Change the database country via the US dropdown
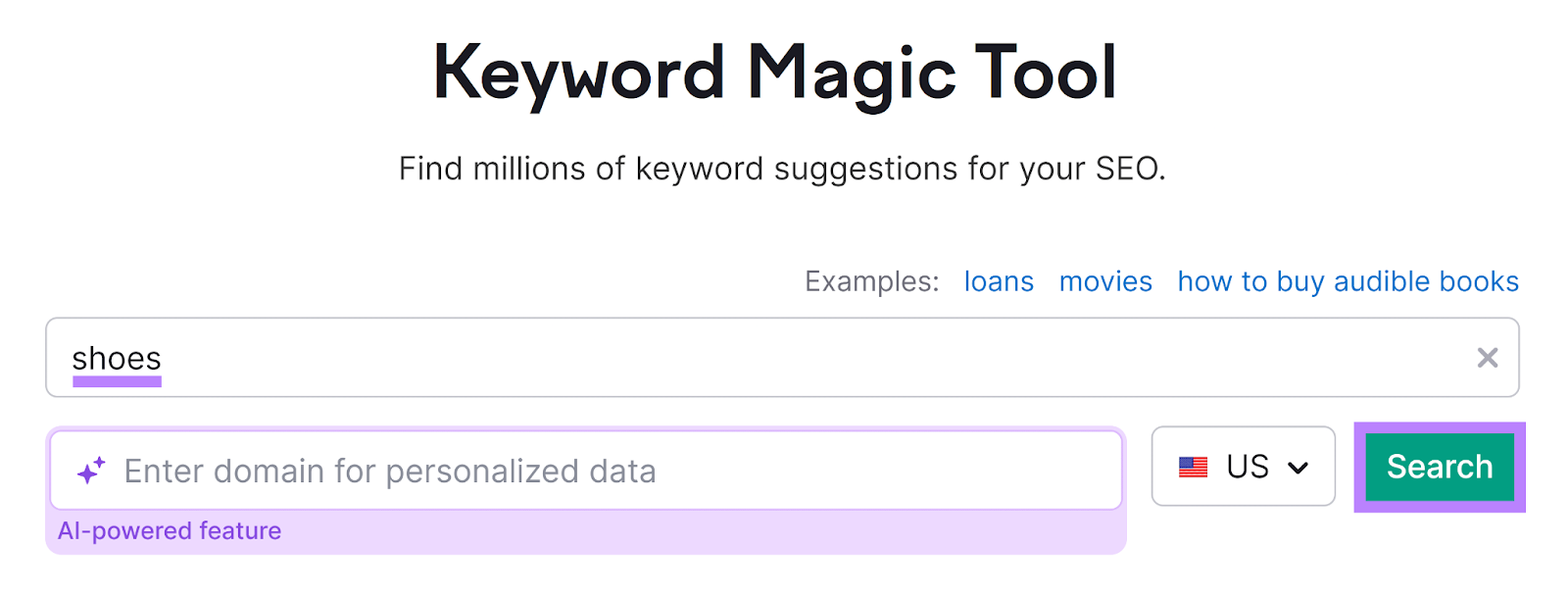This screenshot has width=1568, height=598. [1243, 467]
